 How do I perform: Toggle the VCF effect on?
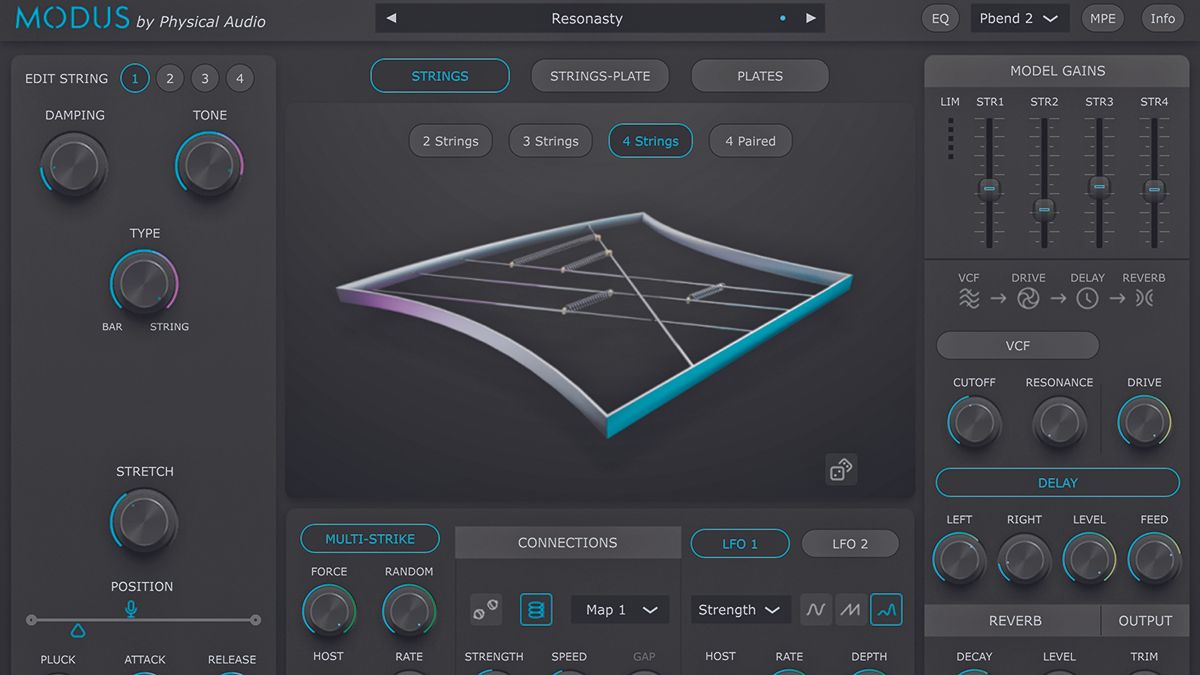pos(1017,346)
